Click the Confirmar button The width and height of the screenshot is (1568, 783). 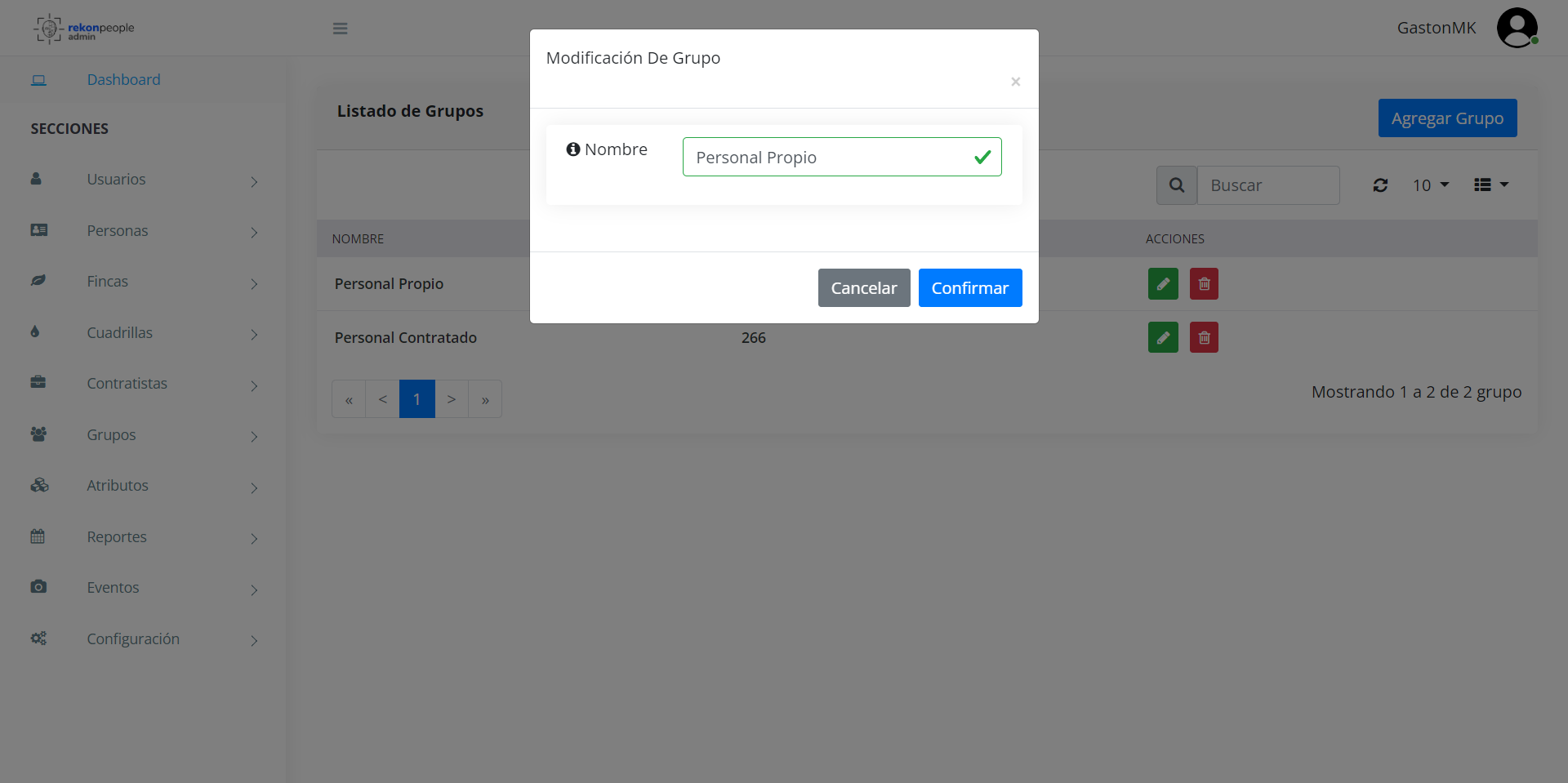[970, 288]
